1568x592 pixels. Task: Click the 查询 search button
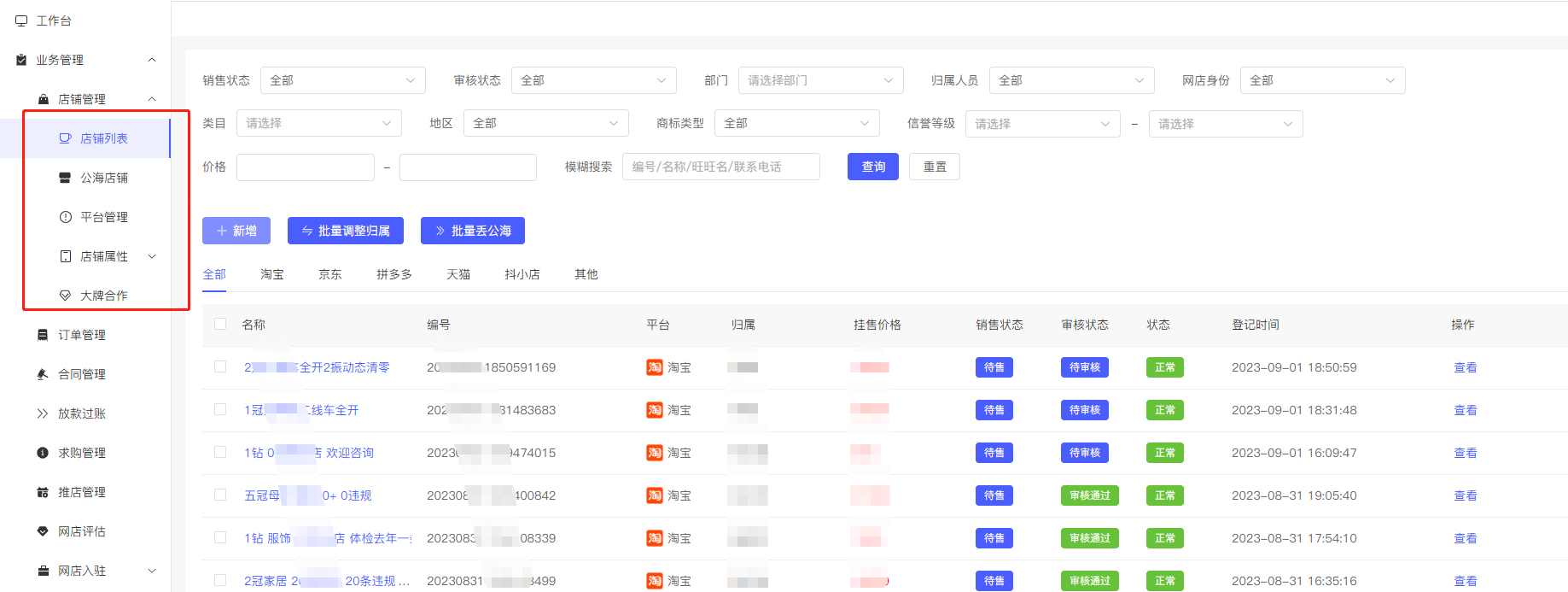[x=872, y=167]
